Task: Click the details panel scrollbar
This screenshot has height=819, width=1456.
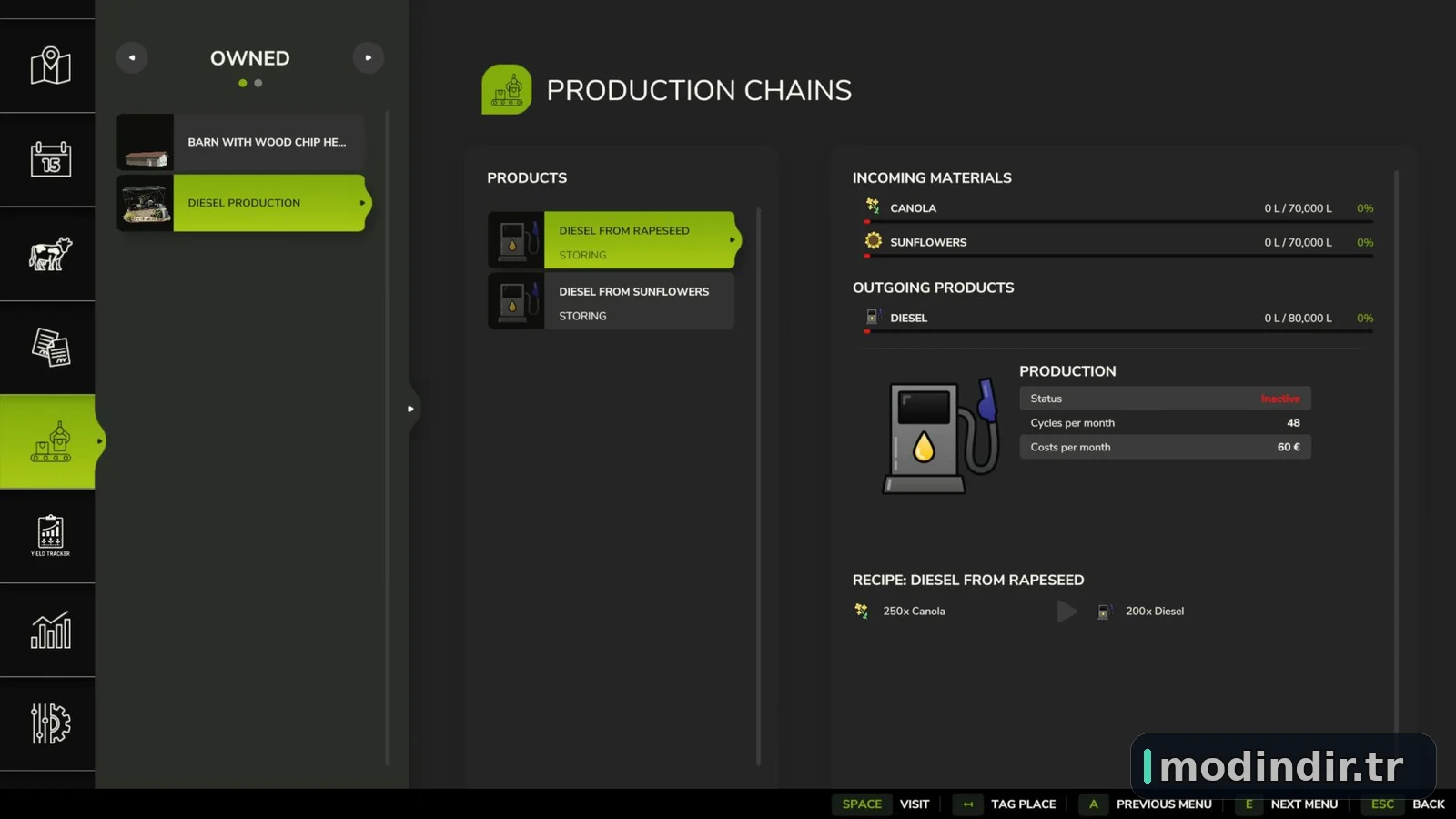Action: click(1396, 455)
